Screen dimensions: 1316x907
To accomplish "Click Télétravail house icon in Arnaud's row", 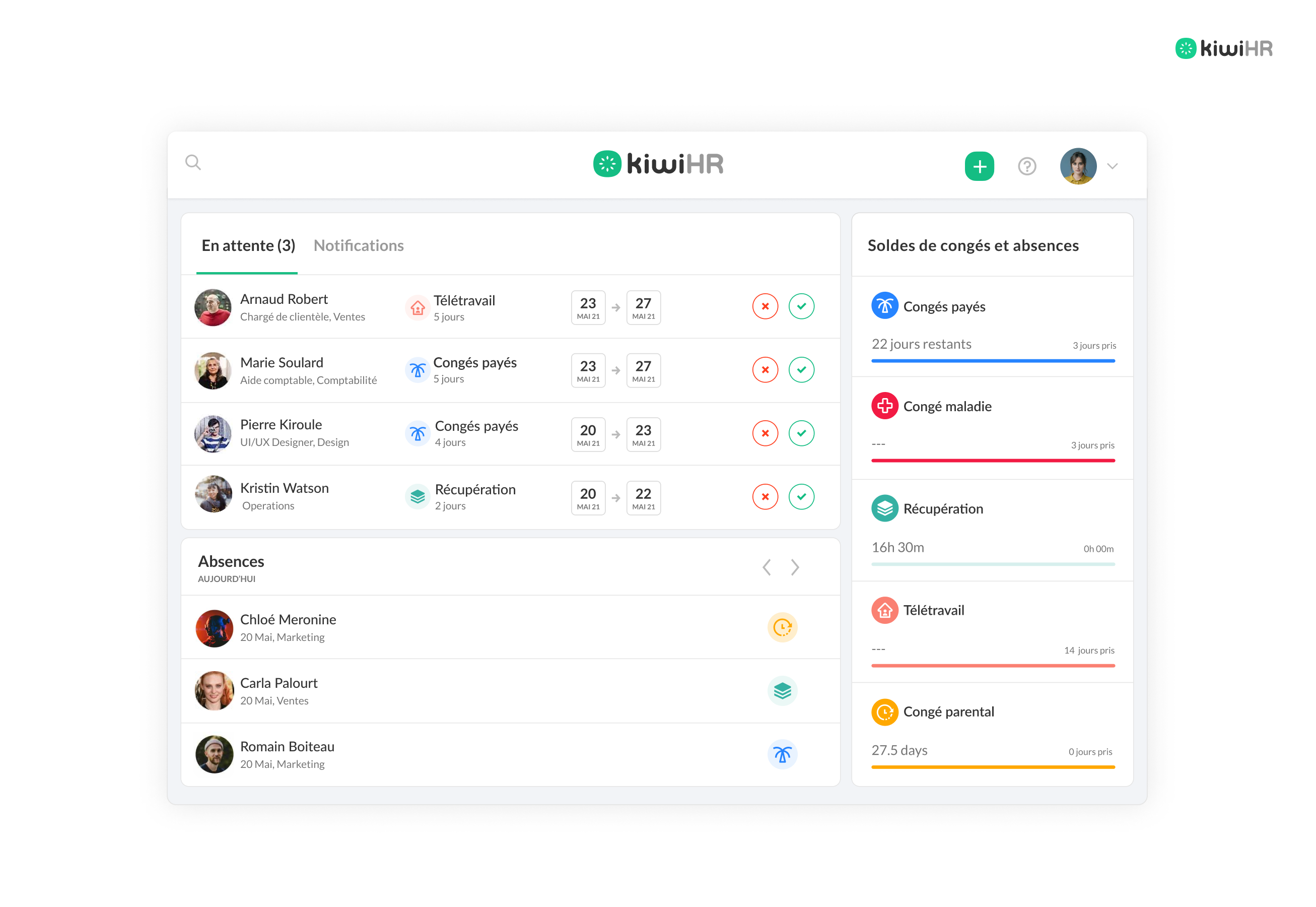I will 418,307.
